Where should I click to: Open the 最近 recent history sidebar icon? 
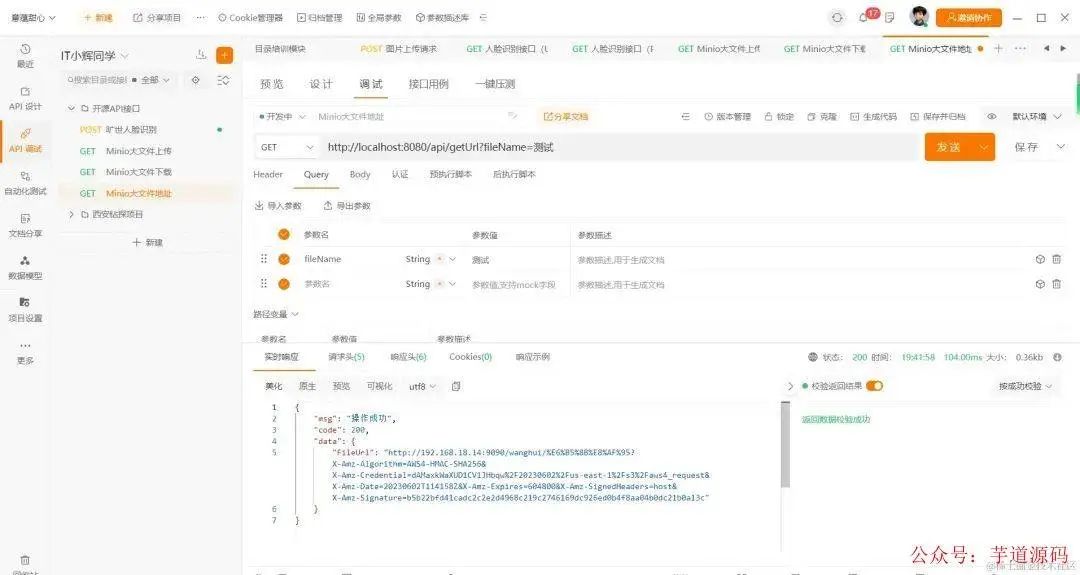(25, 55)
